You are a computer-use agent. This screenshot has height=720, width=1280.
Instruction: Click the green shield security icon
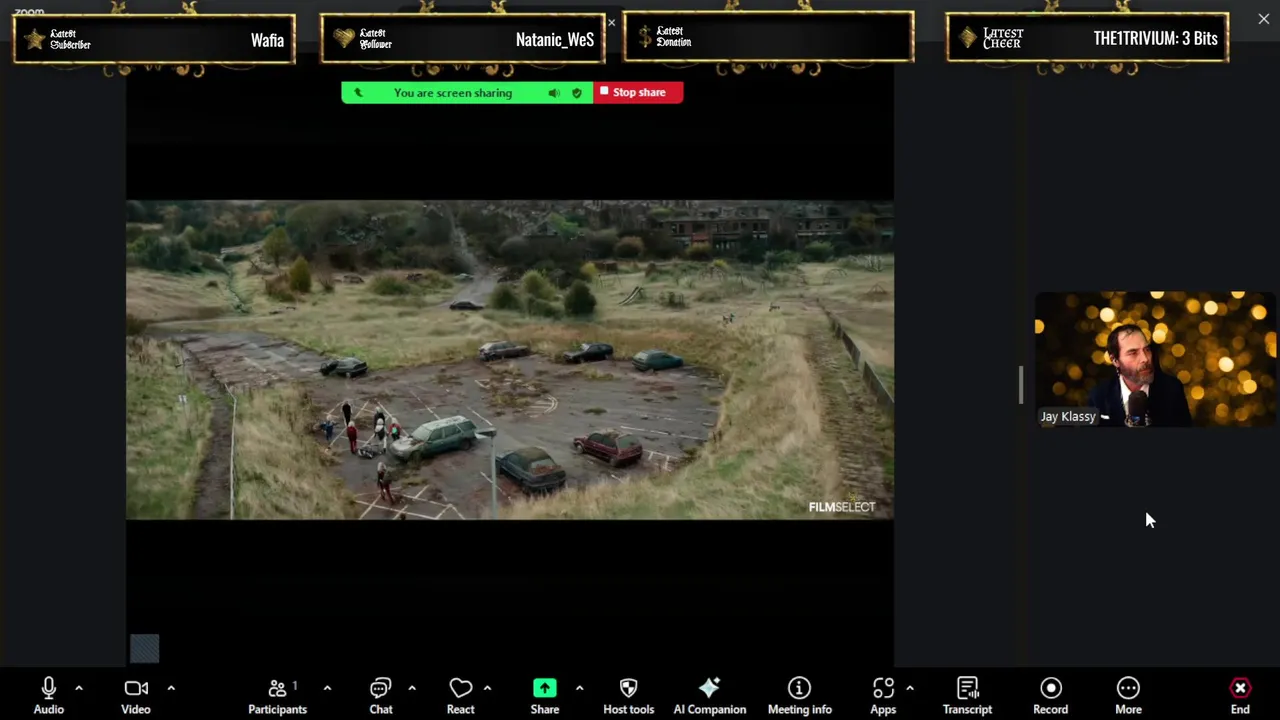577,93
